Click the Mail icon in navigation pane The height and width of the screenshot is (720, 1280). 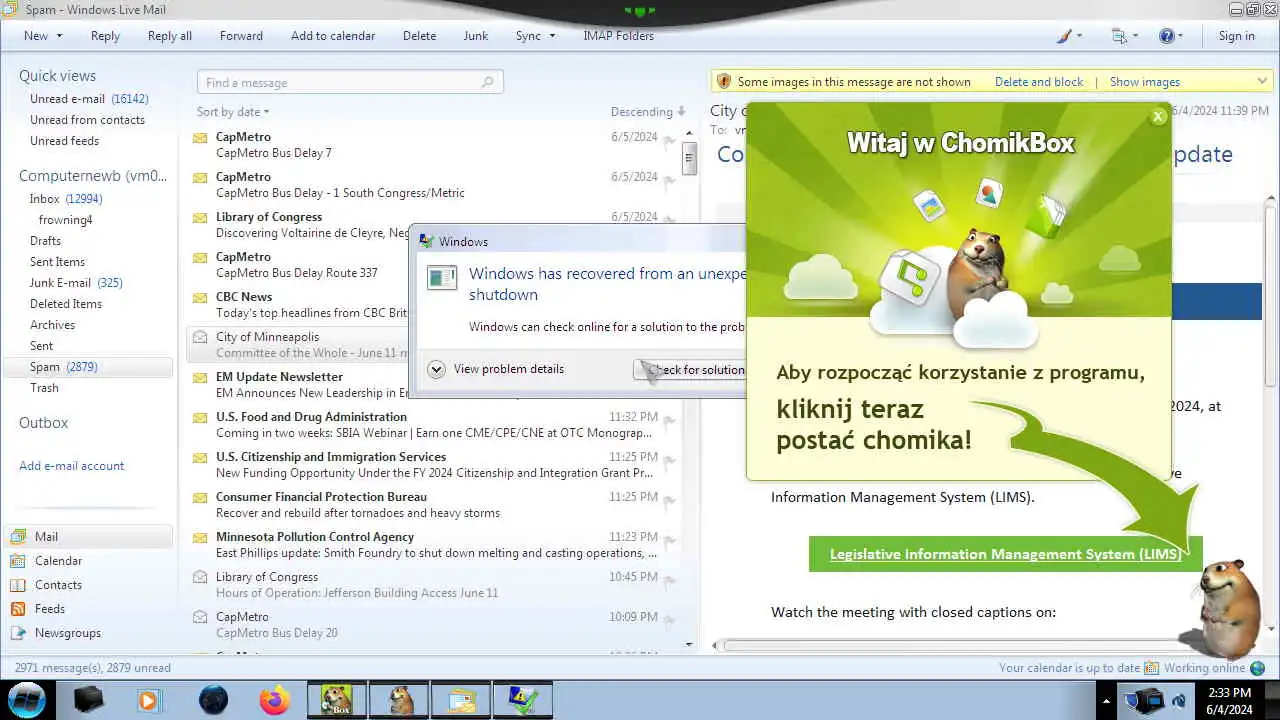18,537
